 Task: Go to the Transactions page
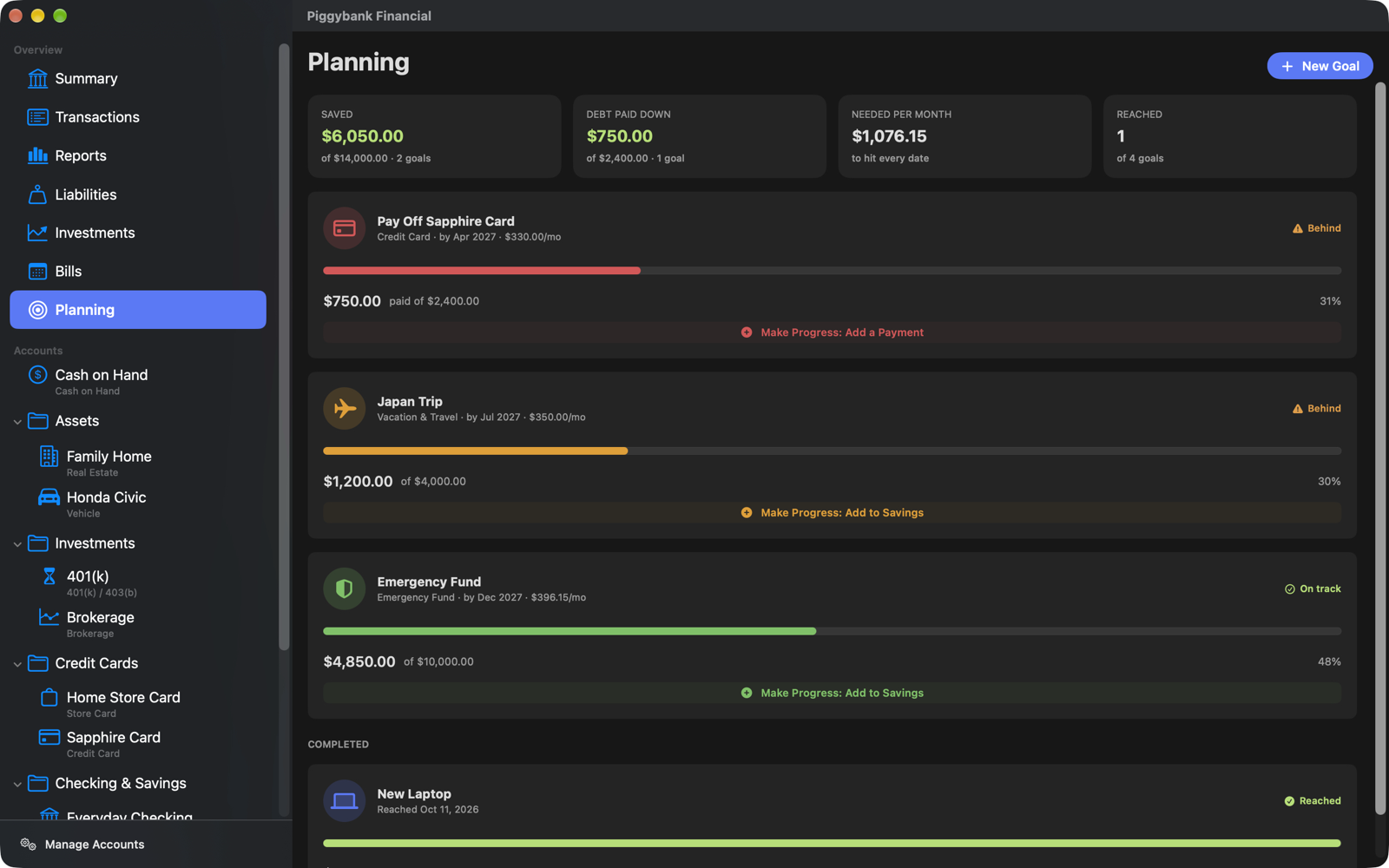pos(138,117)
